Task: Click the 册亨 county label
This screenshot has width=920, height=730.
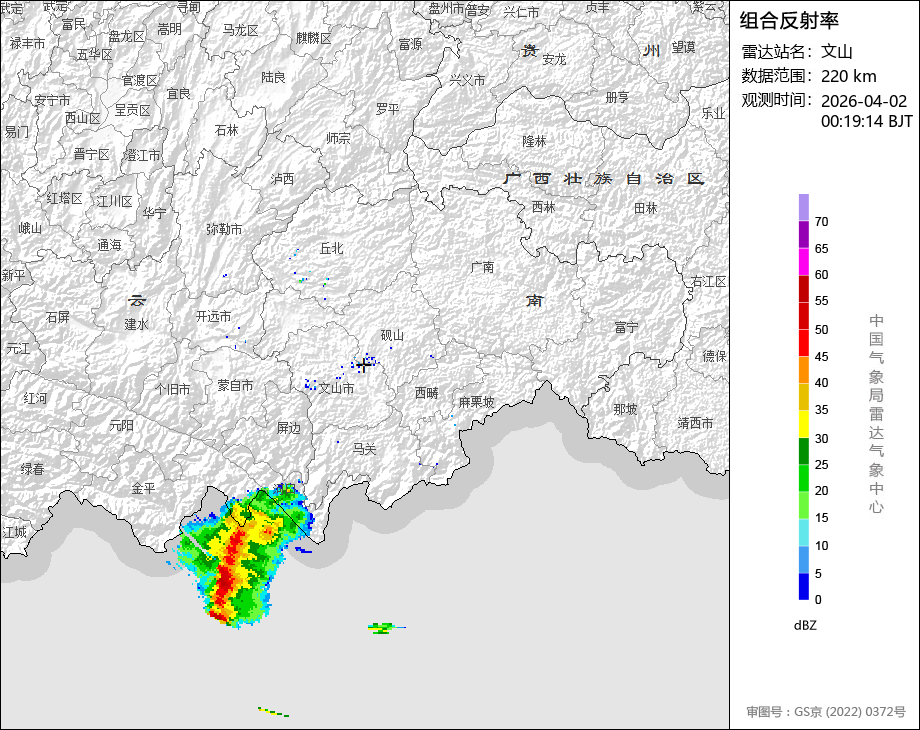Action: (618, 97)
